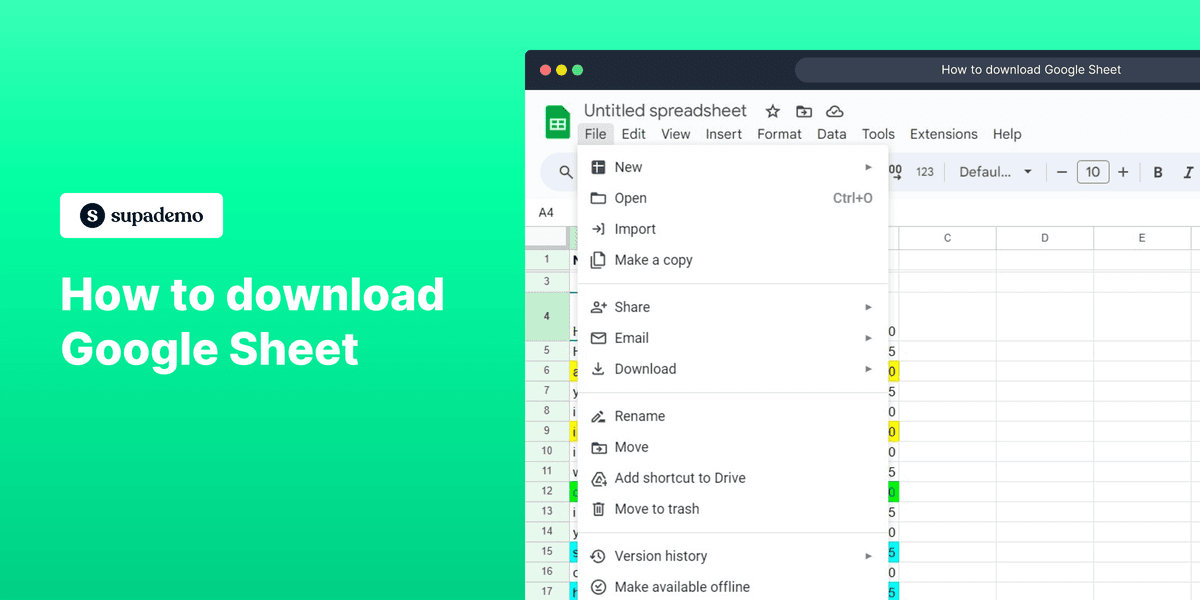Open the Default font dropdown
The width and height of the screenshot is (1200, 600).
pyautogui.click(x=994, y=171)
